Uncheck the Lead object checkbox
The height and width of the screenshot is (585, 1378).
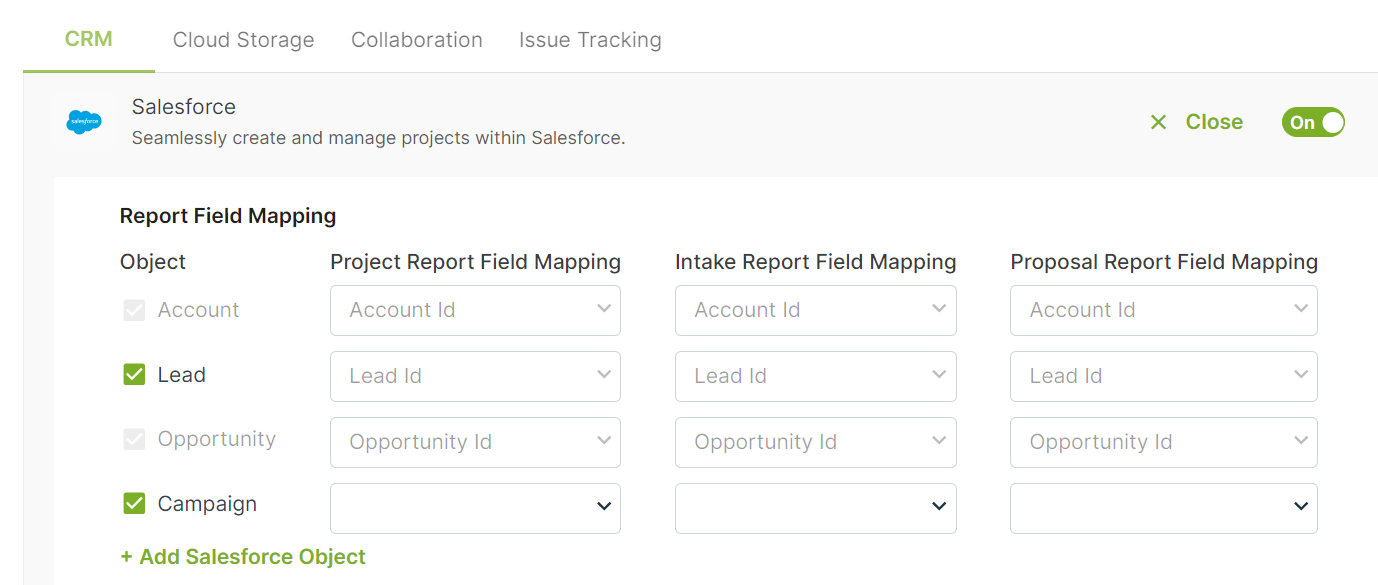pyautogui.click(x=134, y=375)
